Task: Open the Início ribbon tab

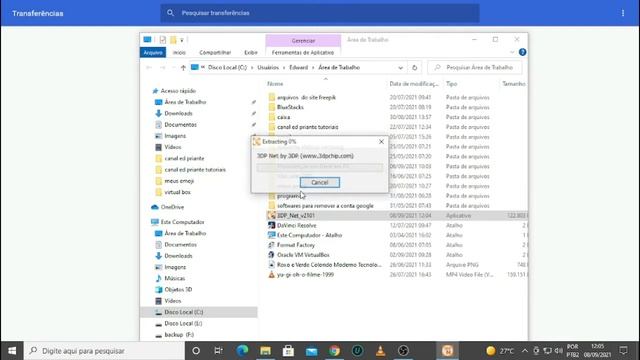Action: [x=179, y=53]
